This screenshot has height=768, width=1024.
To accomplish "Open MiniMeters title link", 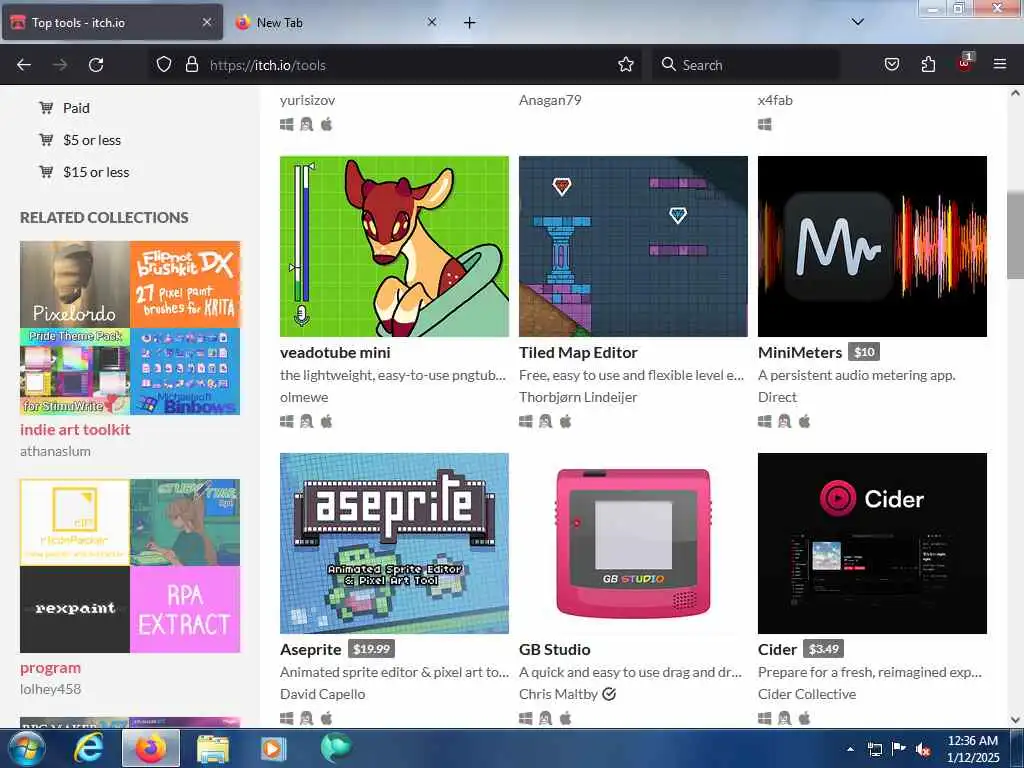I will pyautogui.click(x=800, y=353).
